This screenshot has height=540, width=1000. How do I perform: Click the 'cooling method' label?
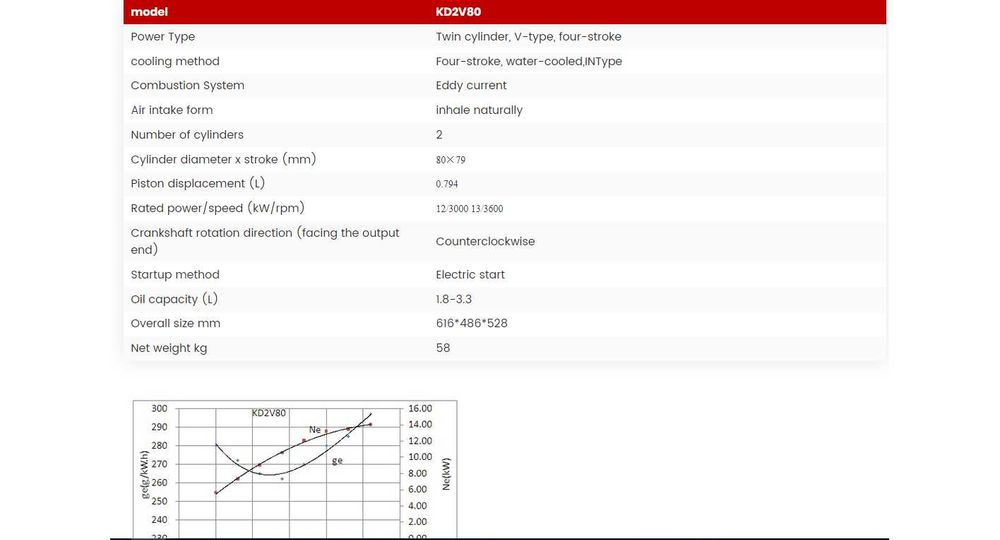tap(175, 61)
